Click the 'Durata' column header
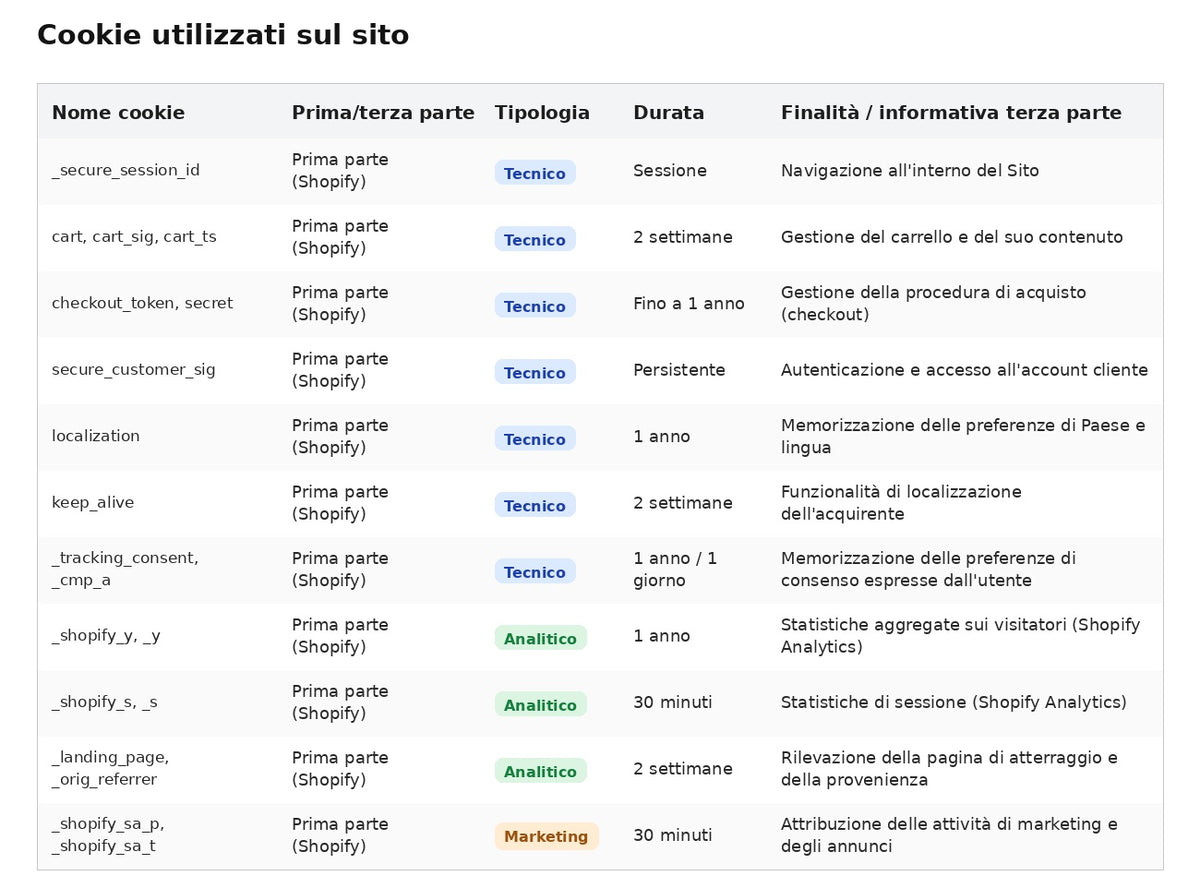This screenshot has height=888, width=1200. [x=668, y=112]
